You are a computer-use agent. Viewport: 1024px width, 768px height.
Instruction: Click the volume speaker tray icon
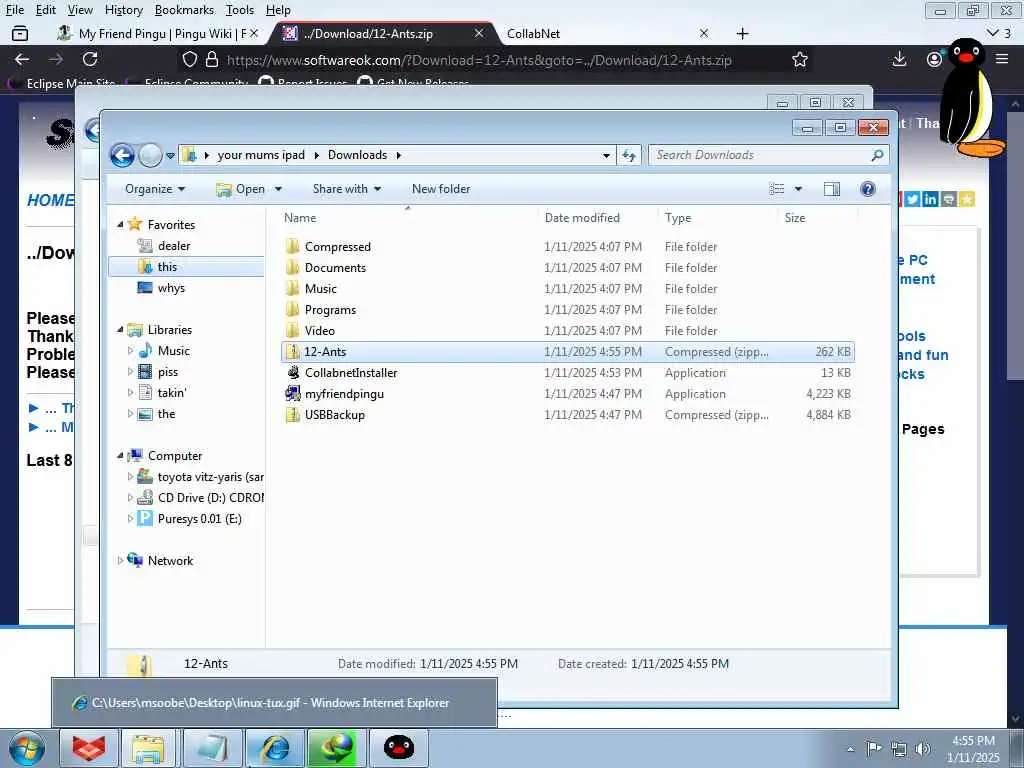[x=923, y=748]
